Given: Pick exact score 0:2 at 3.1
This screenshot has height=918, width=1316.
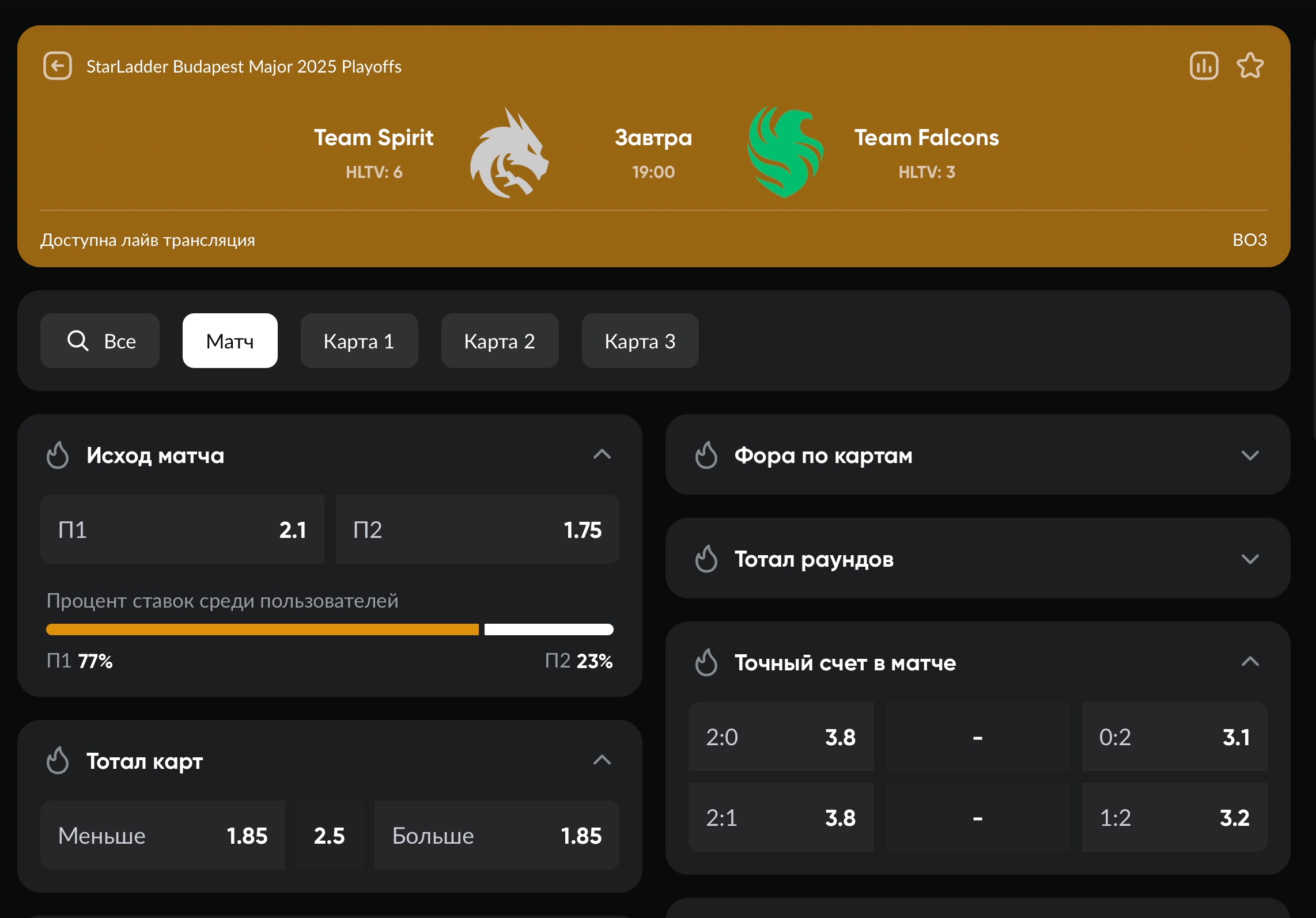Looking at the screenshot, I should point(1174,737).
